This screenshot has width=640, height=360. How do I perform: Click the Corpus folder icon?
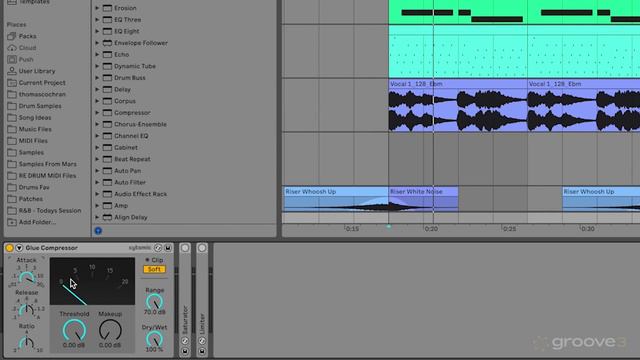click(x=107, y=101)
